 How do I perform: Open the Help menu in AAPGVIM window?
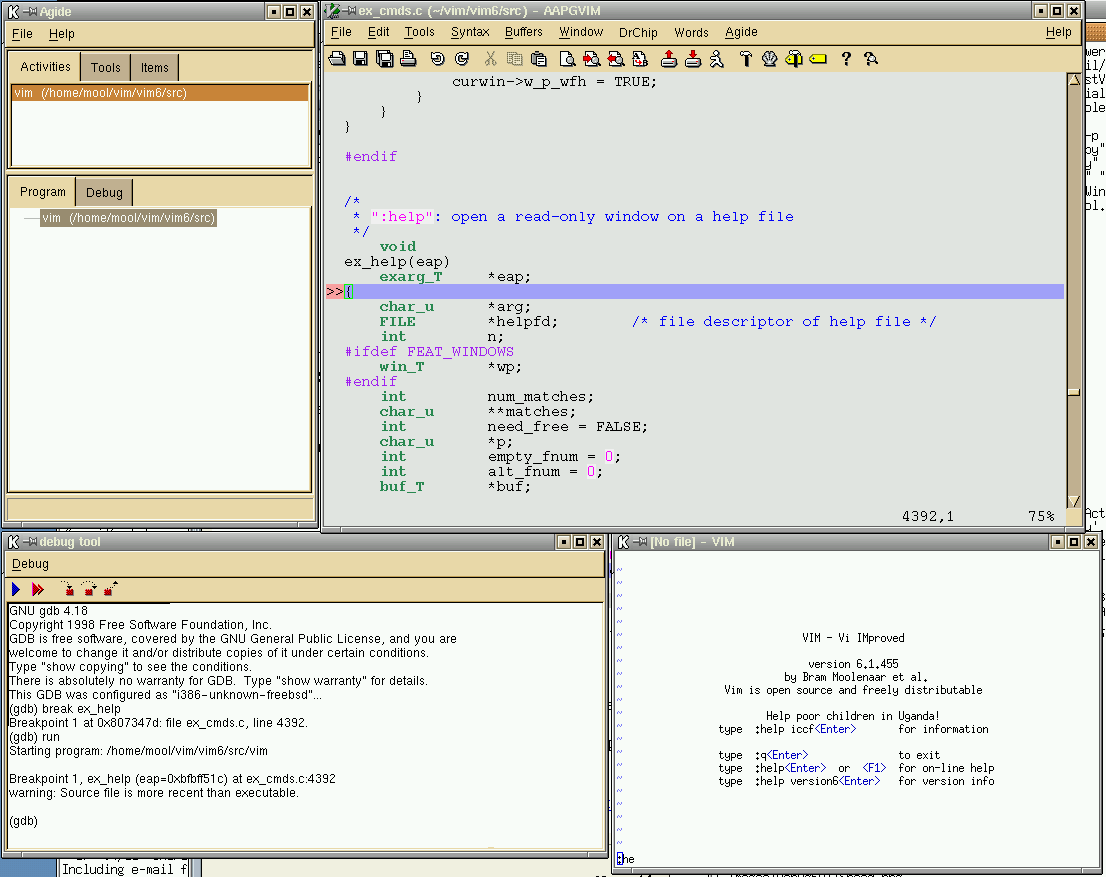point(1059,32)
